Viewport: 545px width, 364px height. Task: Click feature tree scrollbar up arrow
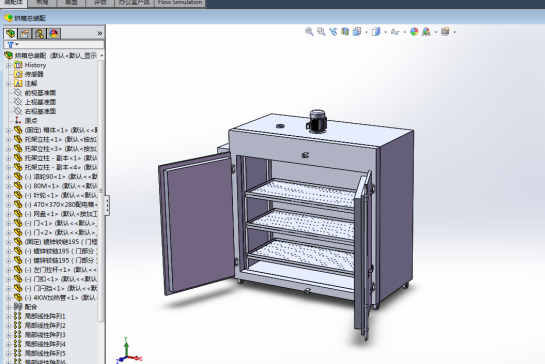(x=101, y=56)
